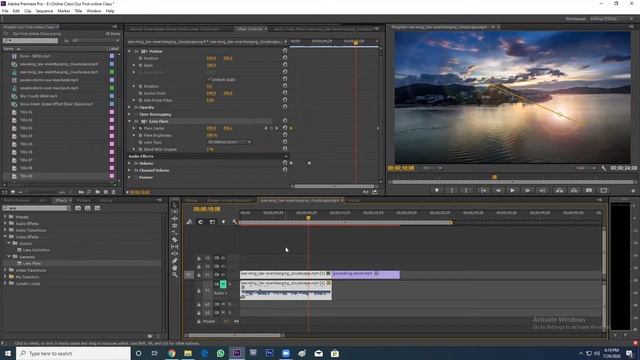The image size is (640, 360).
Task: Select the Ripple Edit tool
Action: [x=175, y=219]
